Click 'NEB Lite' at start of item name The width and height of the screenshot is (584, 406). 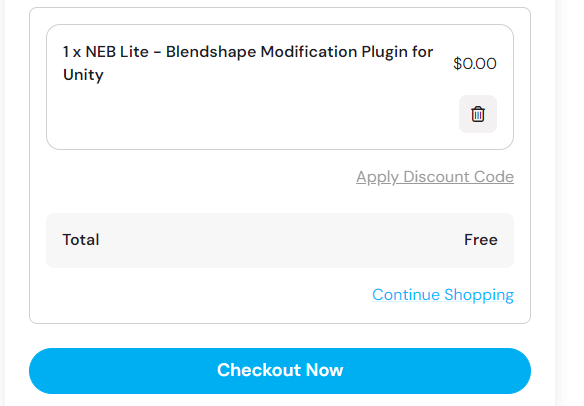pyautogui.click(x=117, y=52)
